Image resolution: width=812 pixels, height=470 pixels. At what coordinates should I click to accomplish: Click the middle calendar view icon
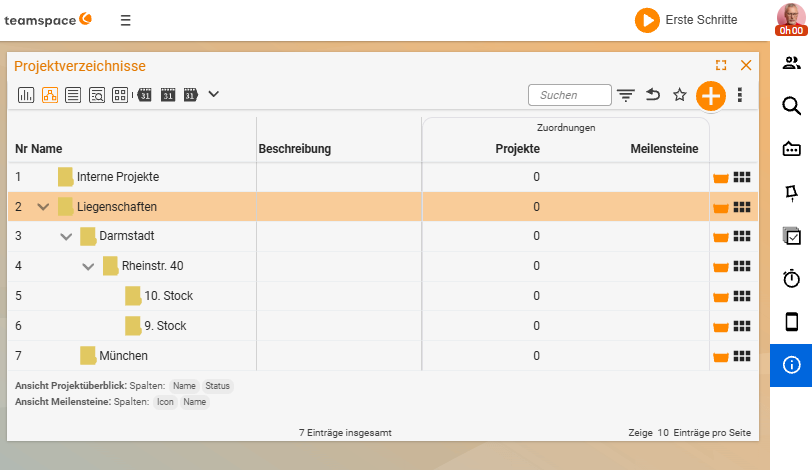click(x=168, y=95)
